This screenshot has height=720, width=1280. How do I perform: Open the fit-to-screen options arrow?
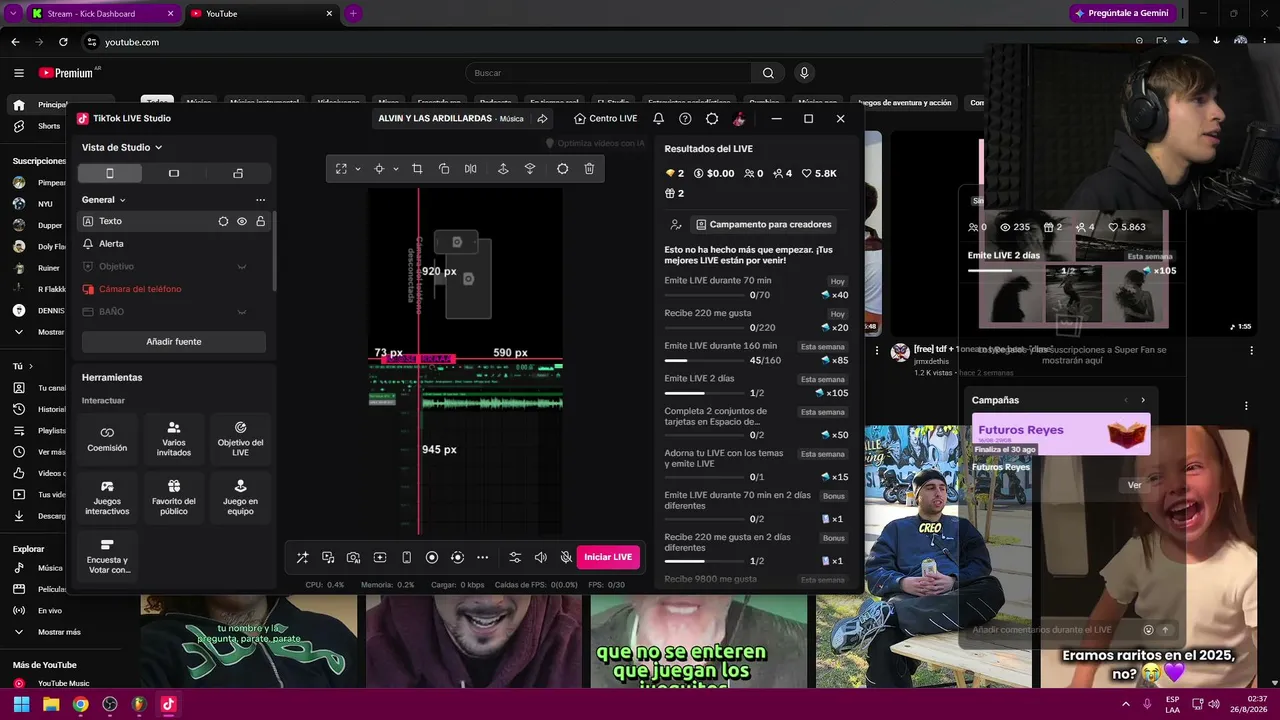pyautogui.click(x=358, y=169)
